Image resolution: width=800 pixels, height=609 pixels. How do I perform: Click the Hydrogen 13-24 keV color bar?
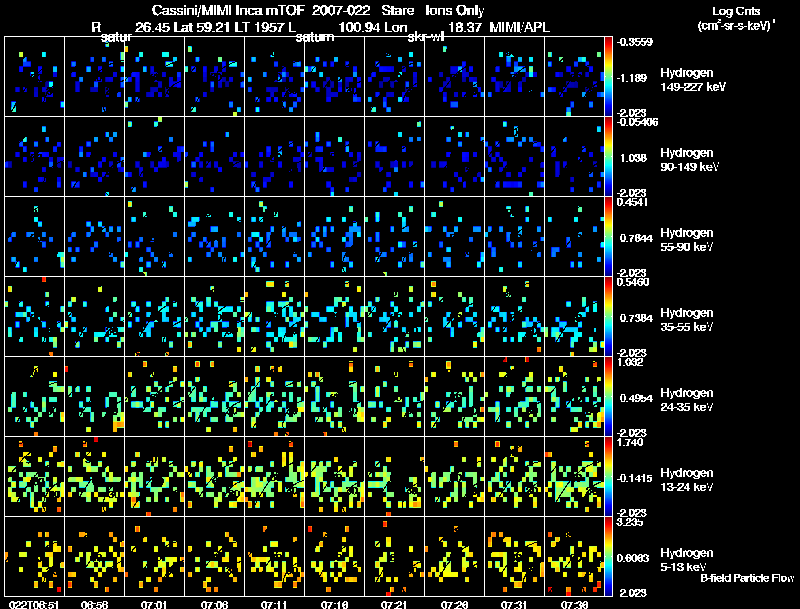(x=608, y=477)
